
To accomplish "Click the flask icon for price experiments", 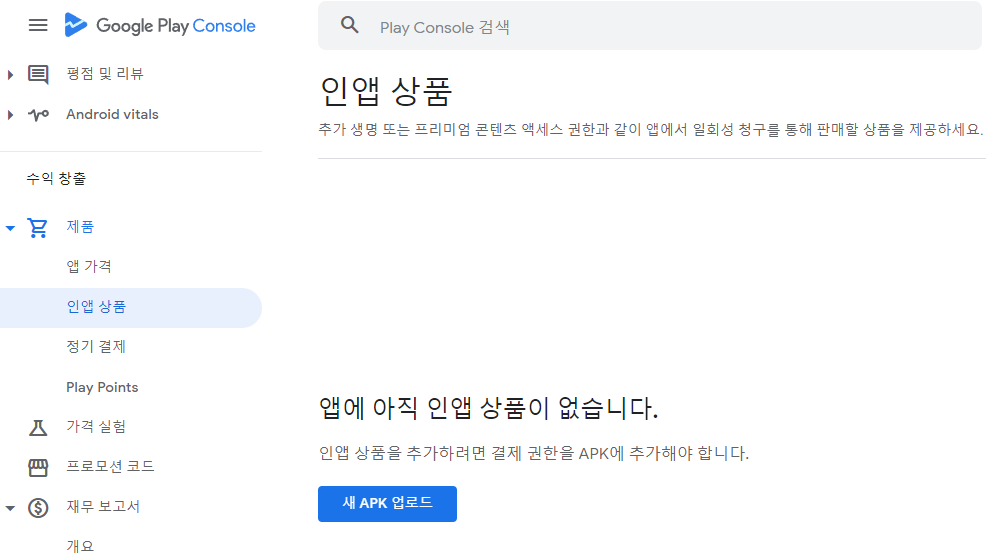I will (38, 427).
